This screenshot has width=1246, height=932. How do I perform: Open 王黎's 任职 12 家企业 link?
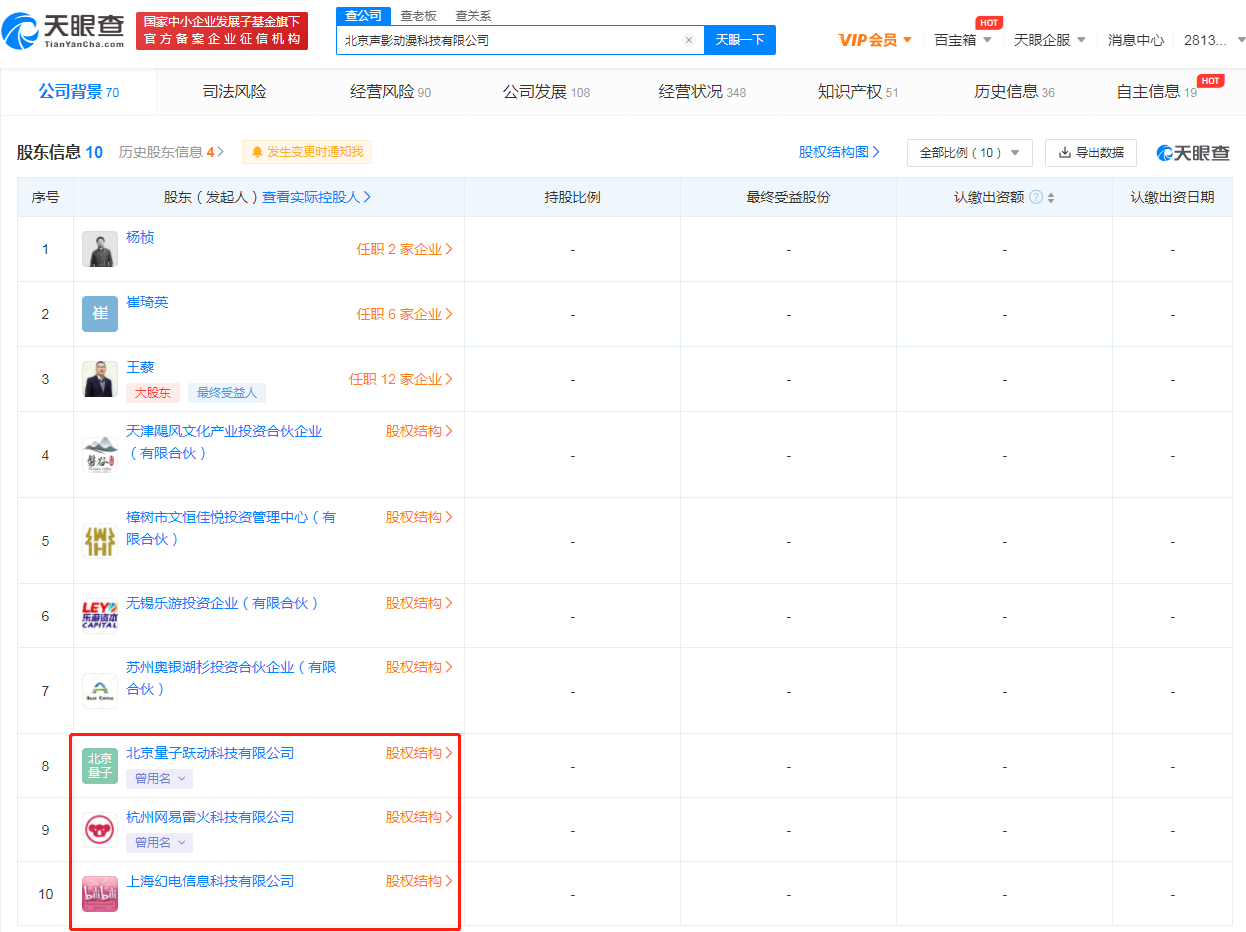pos(401,379)
